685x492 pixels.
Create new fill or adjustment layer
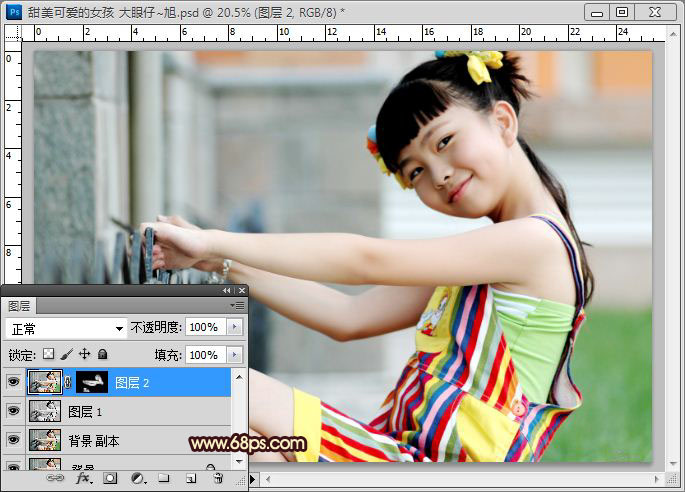(x=137, y=479)
